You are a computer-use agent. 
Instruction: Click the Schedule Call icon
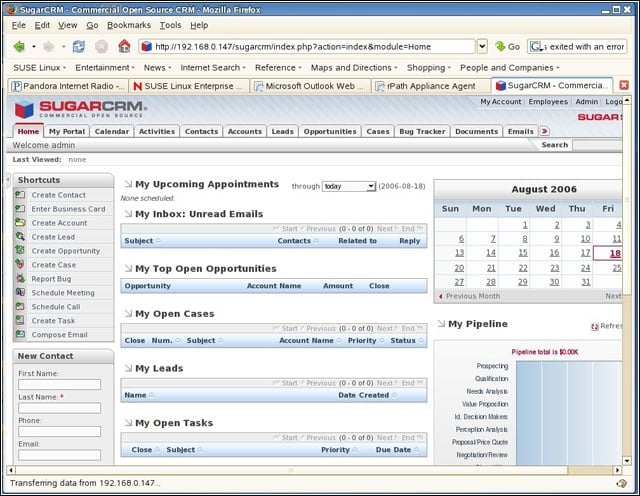(x=20, y=306)
